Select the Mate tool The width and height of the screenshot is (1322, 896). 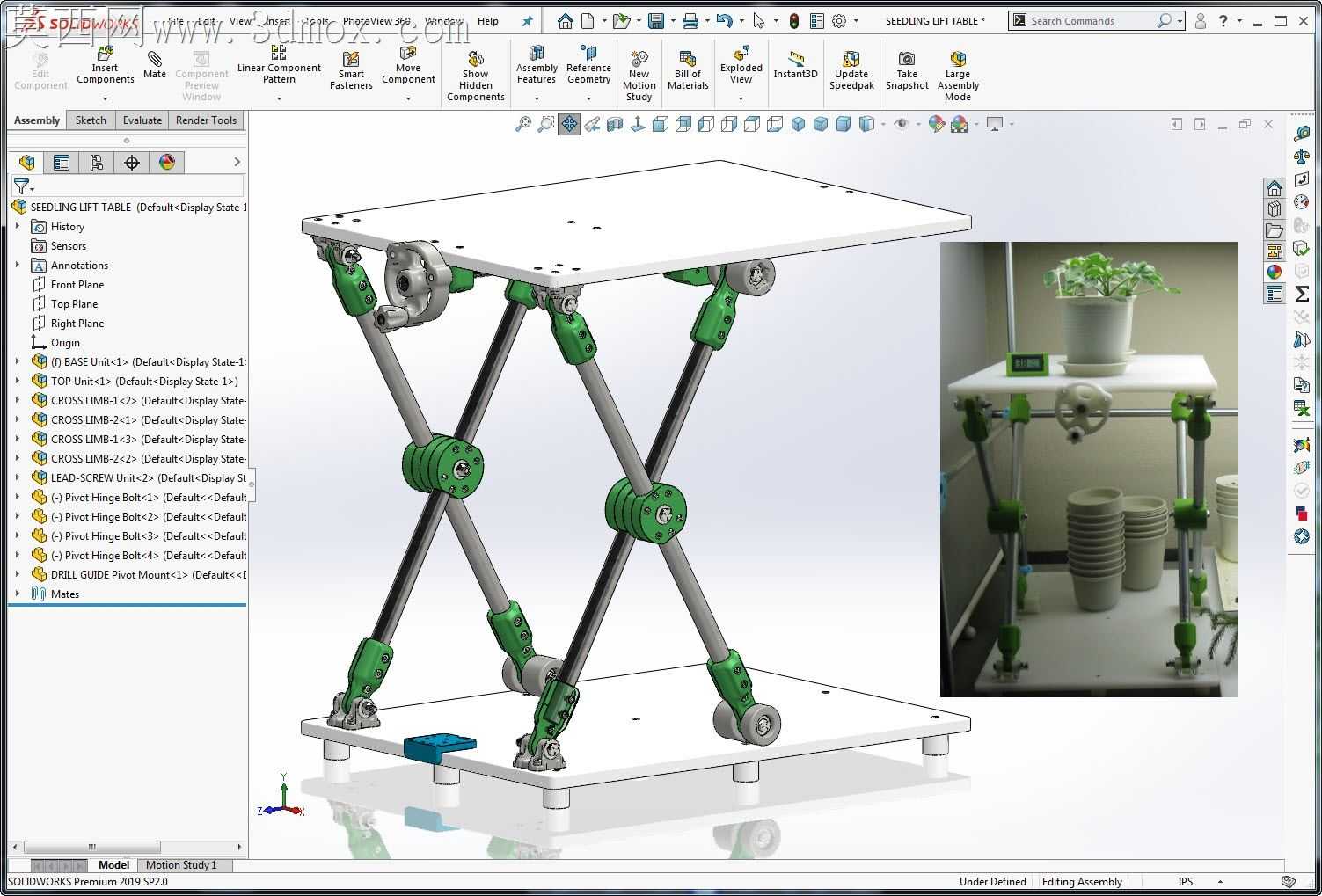point(155,65)
